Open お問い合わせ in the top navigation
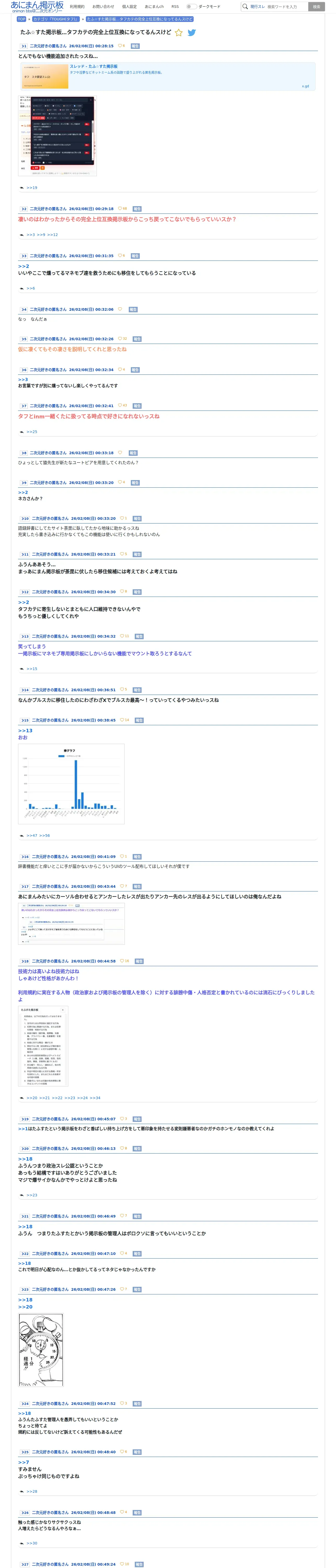Viewport: 336px width, 1568px height. click(x=103, y=7)
